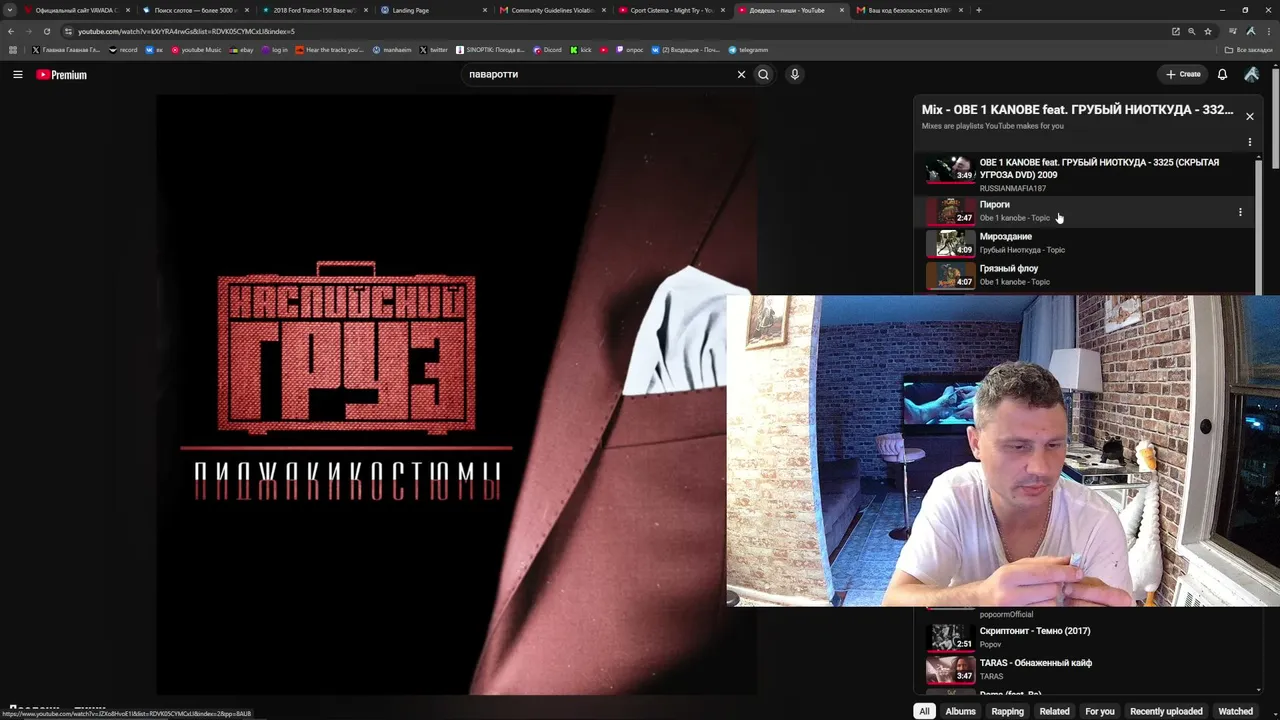Open the SINOPTIK weather bookmark
The image size is (1280, 720).
click(490, 50)
